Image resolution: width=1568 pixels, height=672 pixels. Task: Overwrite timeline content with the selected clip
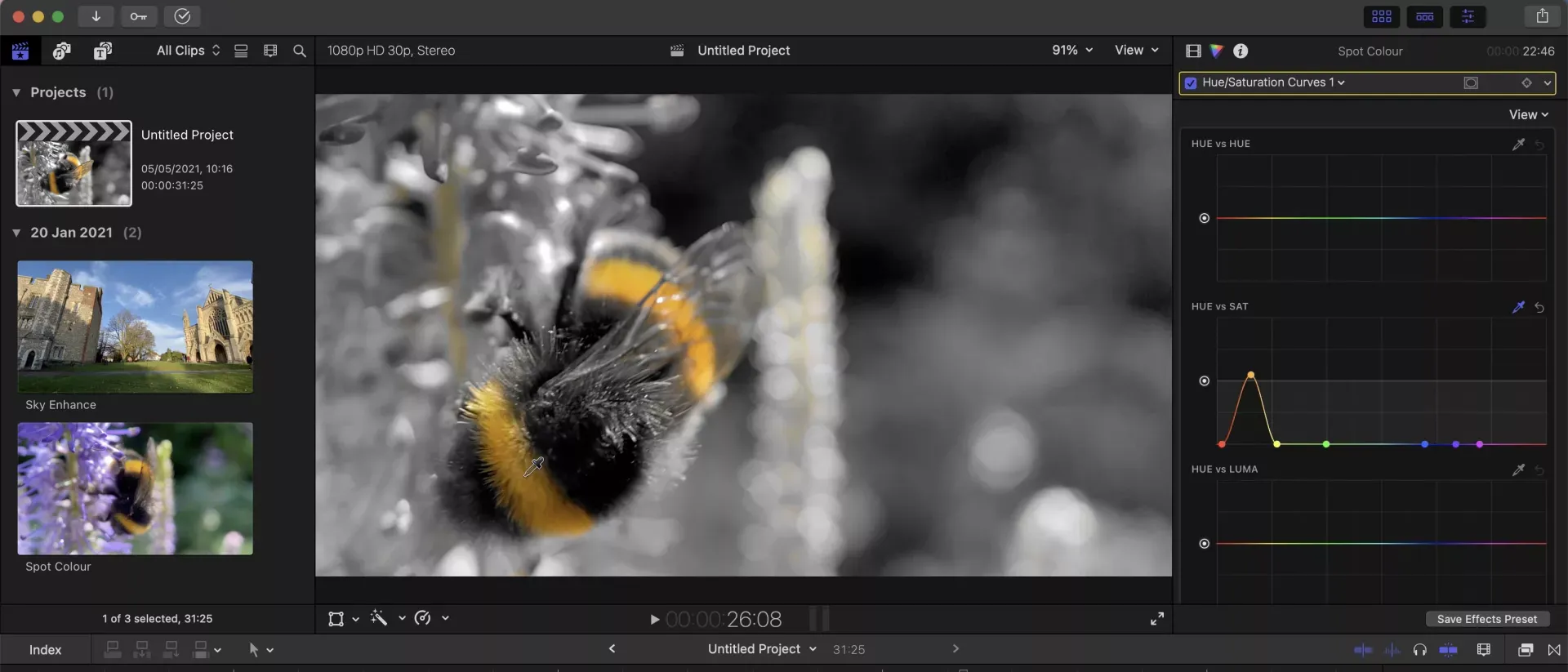[200, 650]
